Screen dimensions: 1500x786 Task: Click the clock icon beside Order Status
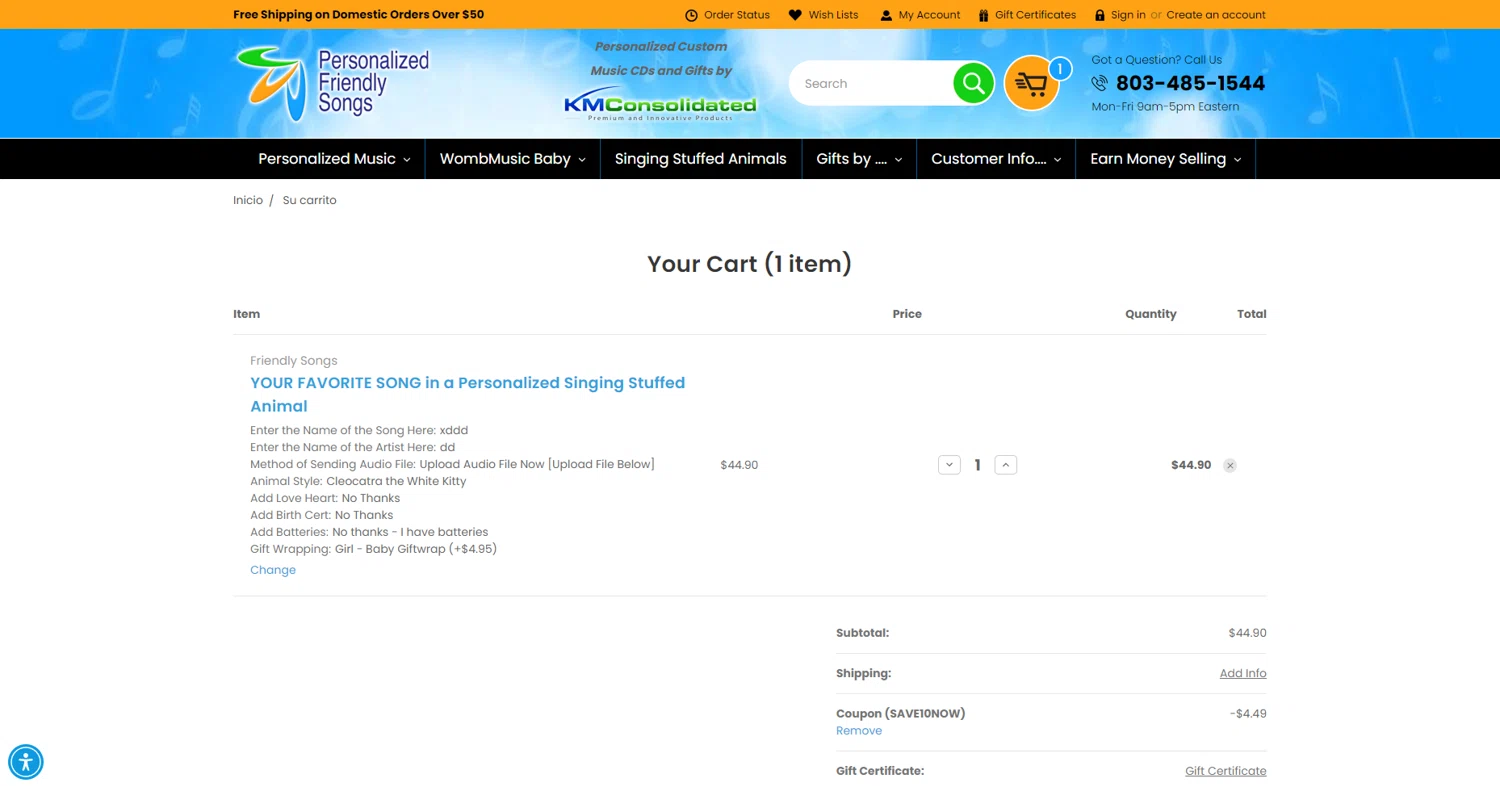pyautogui.click(x=691, y=15)
